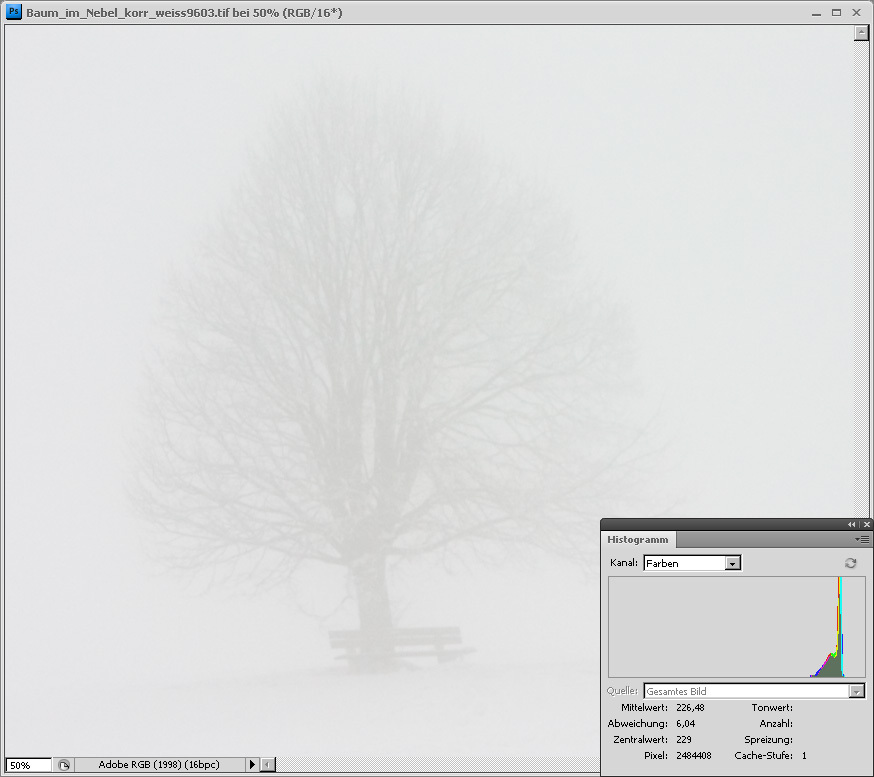
Task: Click the Abweichung value 6,04
Action: [x=686, y=723]
